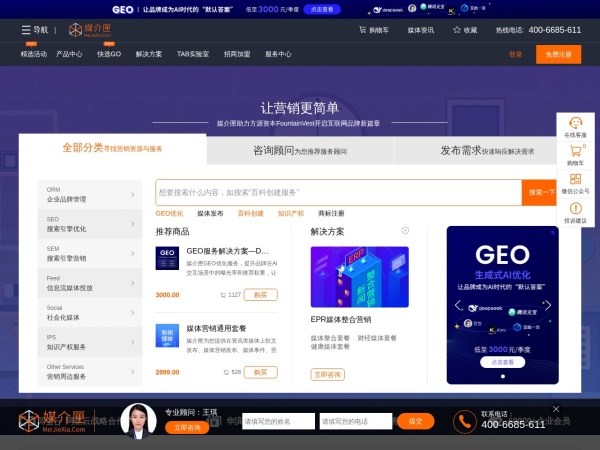The height and width of the screenshot is (450, 600).
Task: Click the GEO banner carousel dot
Action: (x=503, y=377)
